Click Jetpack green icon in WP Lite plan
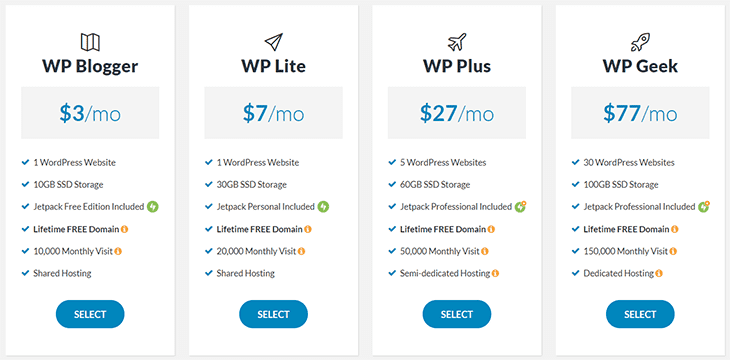 (323, 206)
